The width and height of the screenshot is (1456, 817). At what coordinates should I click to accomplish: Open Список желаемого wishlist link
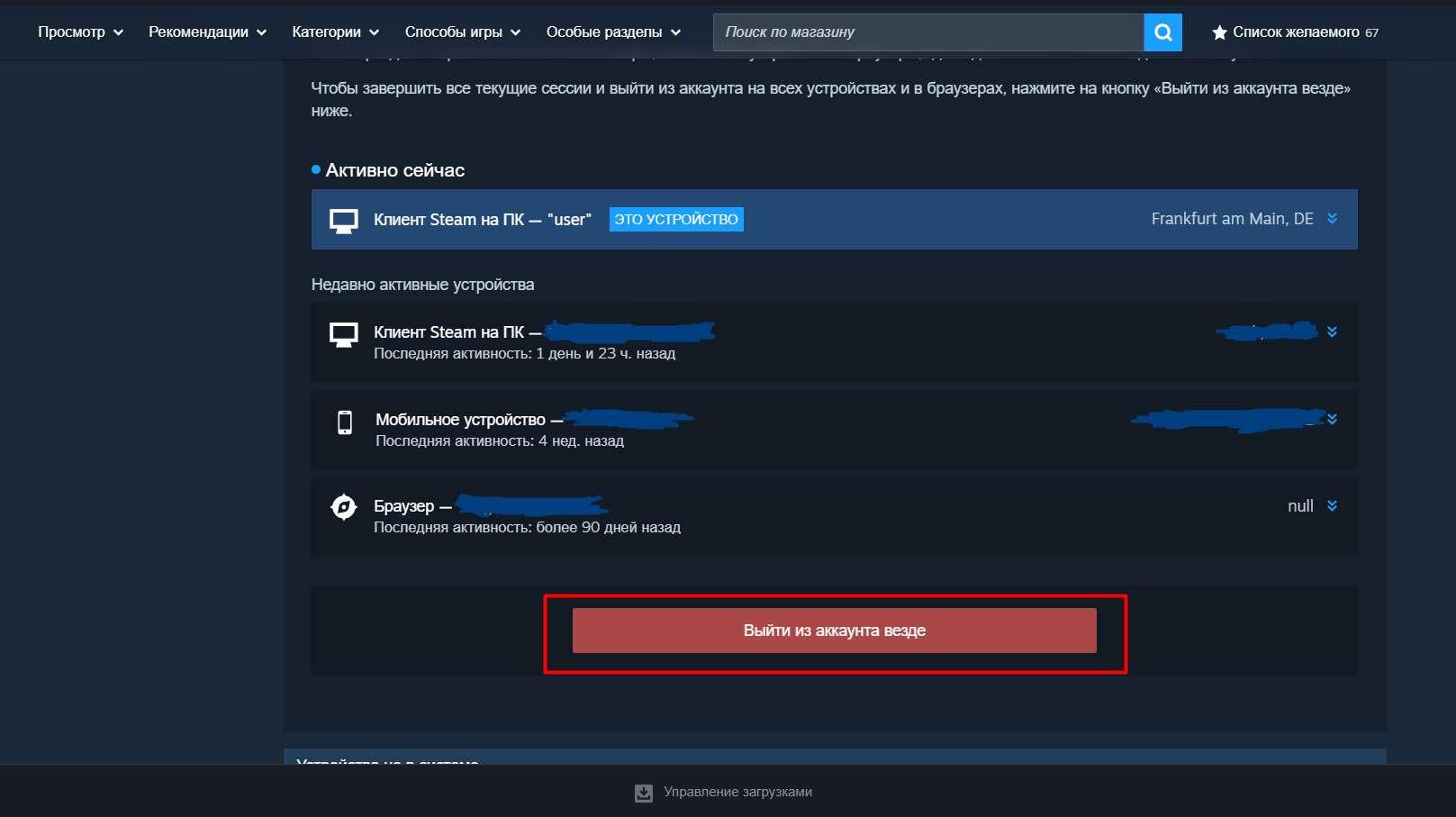coord(1296,32)
